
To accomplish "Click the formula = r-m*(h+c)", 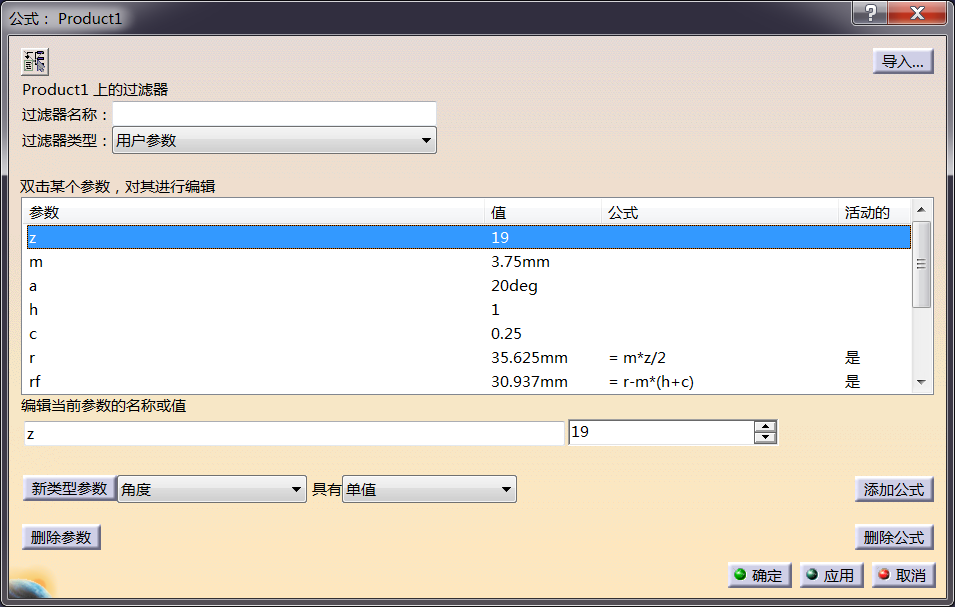I will pos(651,382).
